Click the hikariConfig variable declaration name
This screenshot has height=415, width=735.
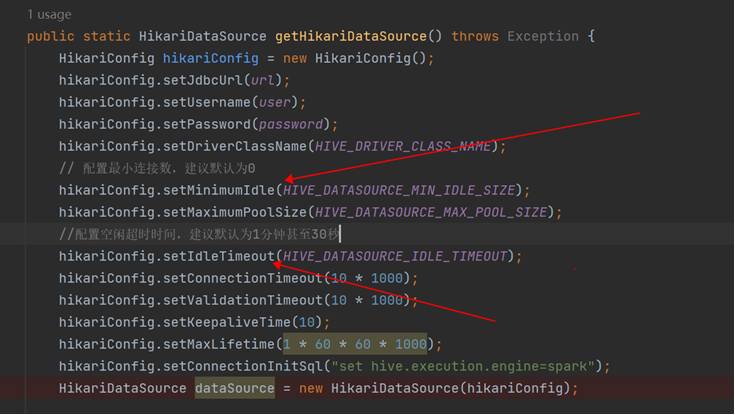[210, 58]
